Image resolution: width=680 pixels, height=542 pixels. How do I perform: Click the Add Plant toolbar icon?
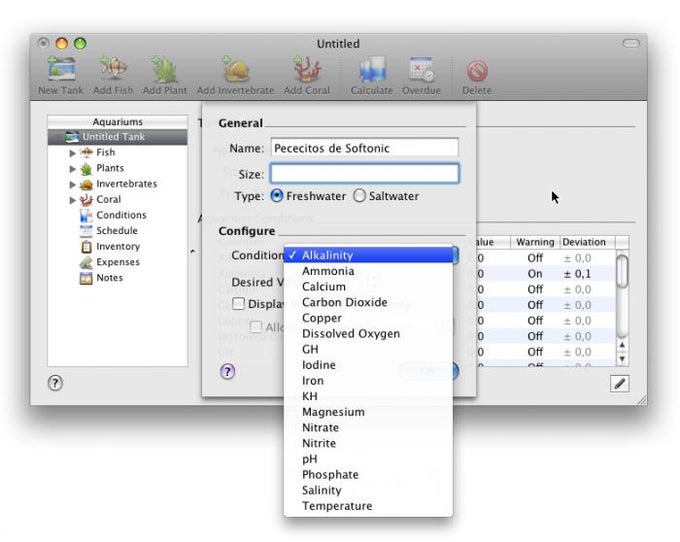(164, 69)
